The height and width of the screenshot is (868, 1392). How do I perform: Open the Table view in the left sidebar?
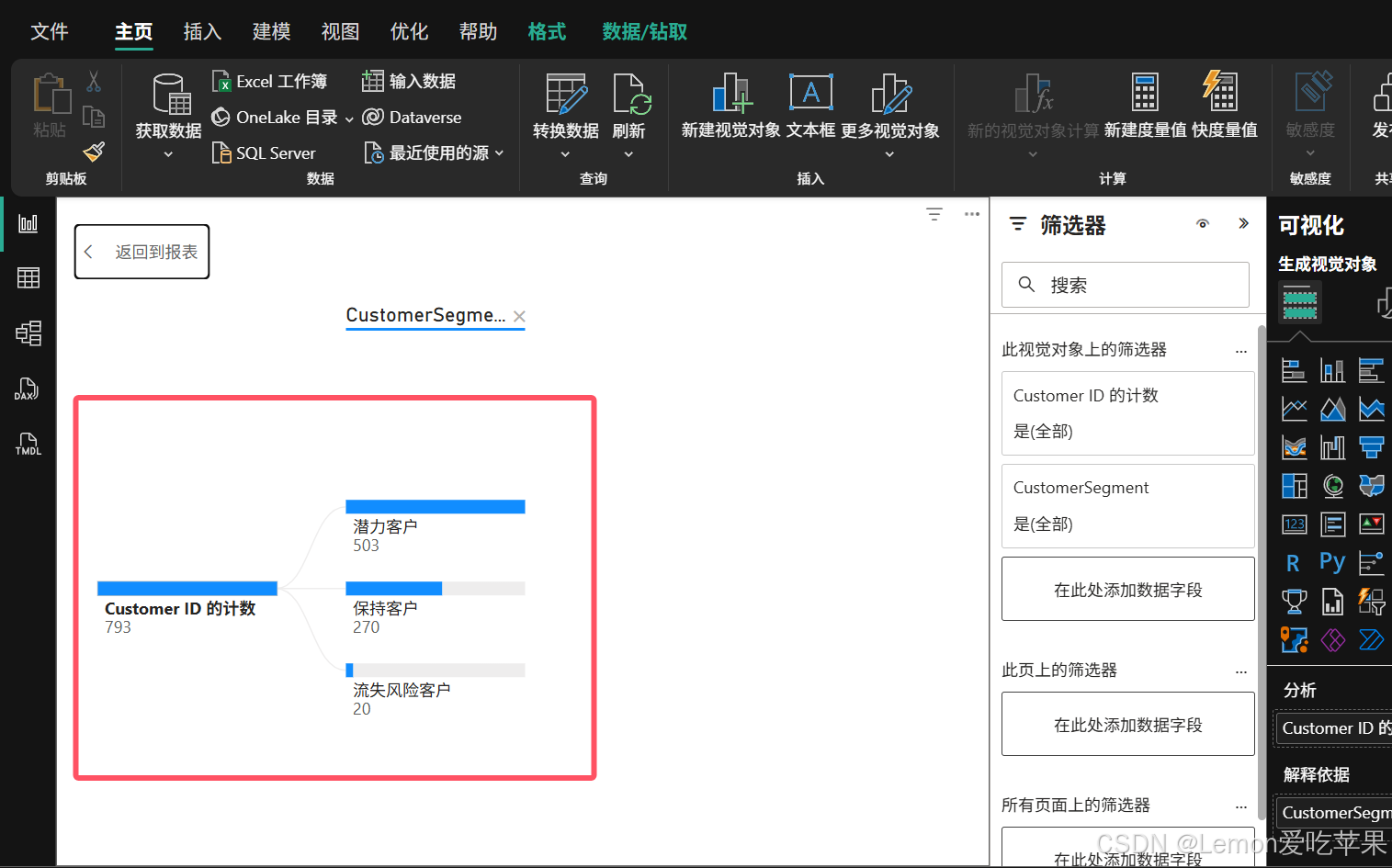(28, 277)
